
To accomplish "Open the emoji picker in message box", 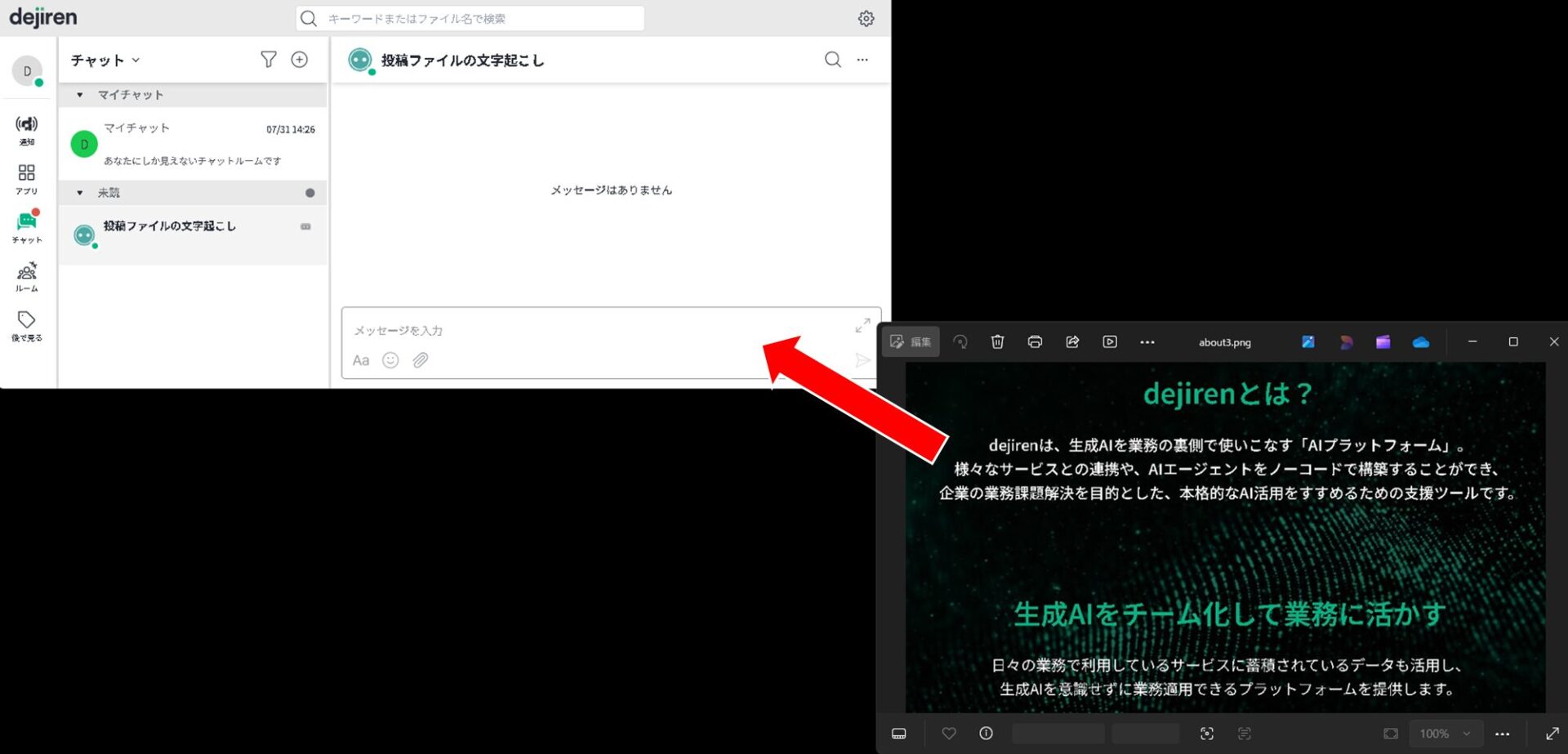I will coord(390,360).
